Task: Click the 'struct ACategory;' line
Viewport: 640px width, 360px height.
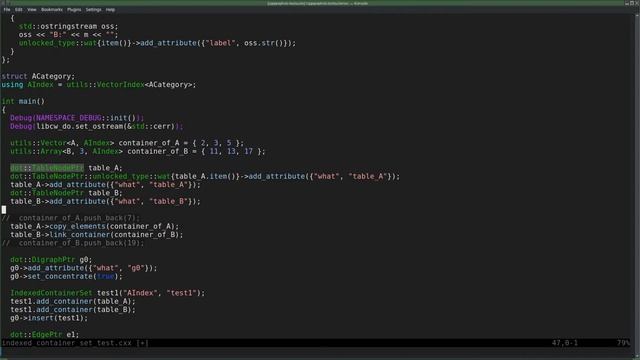Action: pos(38,76)
